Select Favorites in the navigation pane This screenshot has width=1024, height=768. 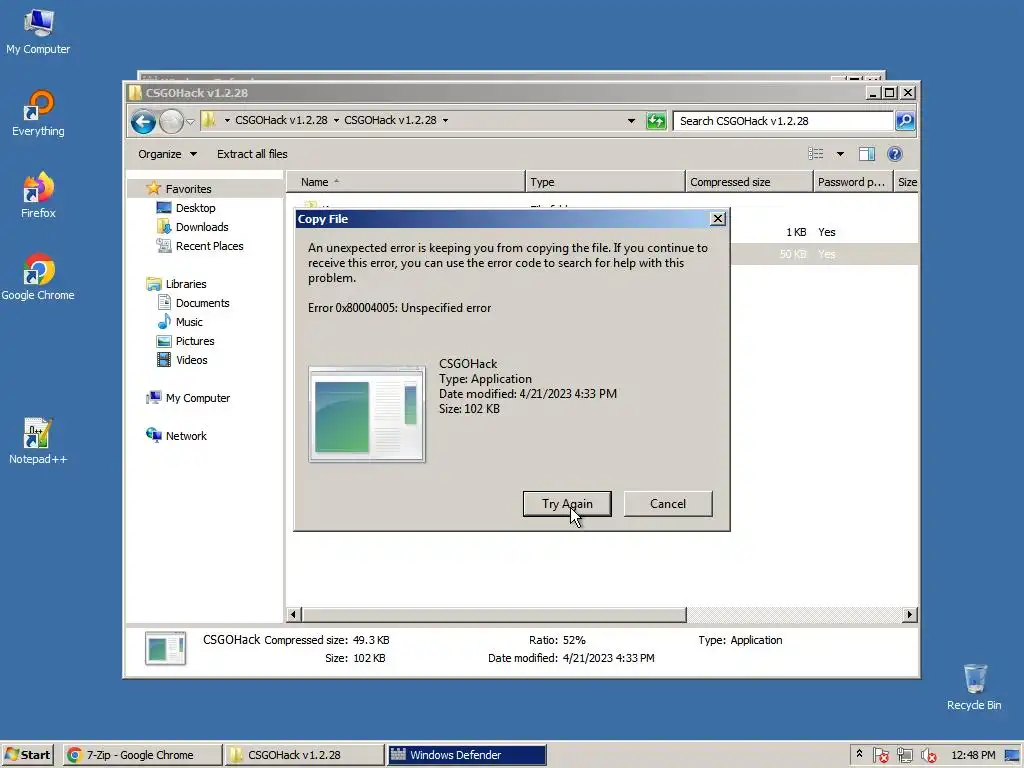188,189
